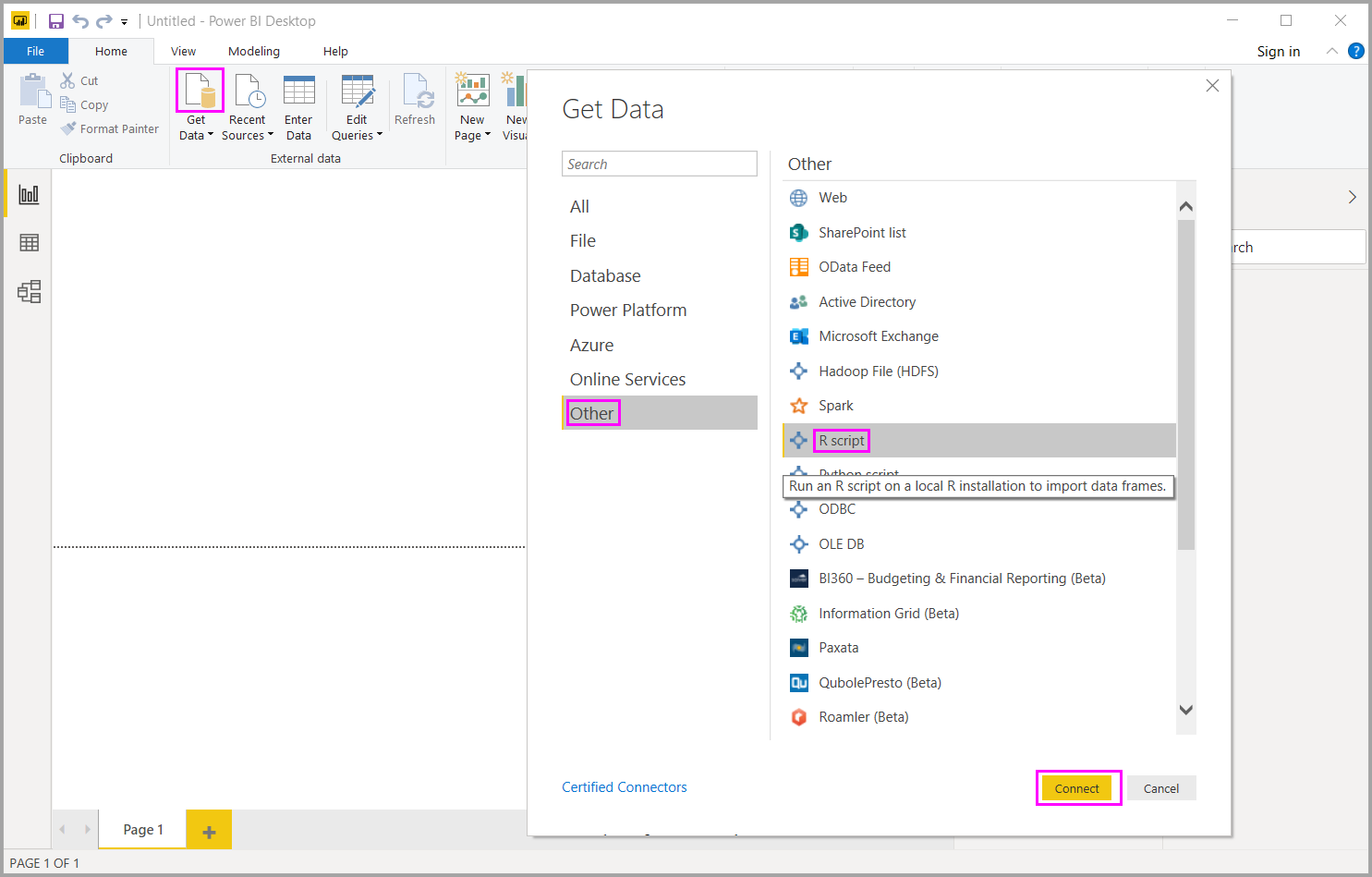Screen dimensions: 1372x877
Task: Choose the All category in Get Data
Action: tap(660, 206)
